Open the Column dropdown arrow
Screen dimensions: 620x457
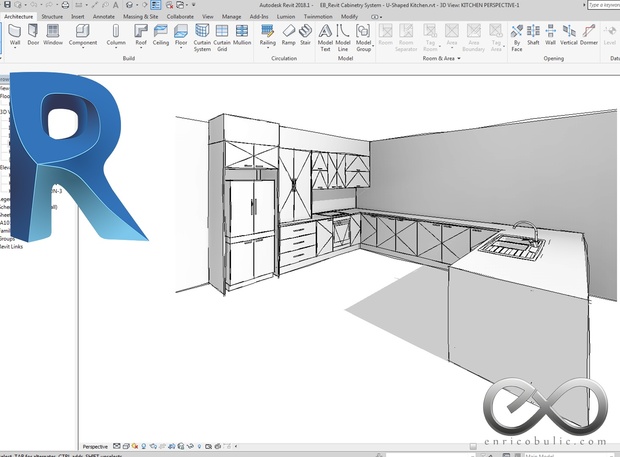coord(116,48)
